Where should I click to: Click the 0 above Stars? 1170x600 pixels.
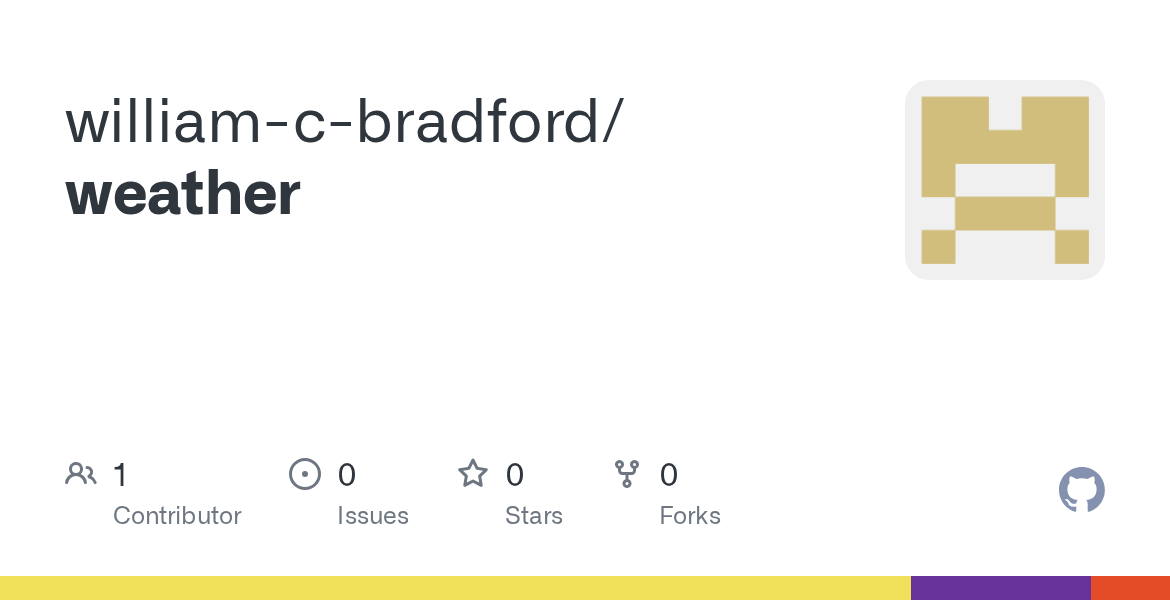coord(515,475)
